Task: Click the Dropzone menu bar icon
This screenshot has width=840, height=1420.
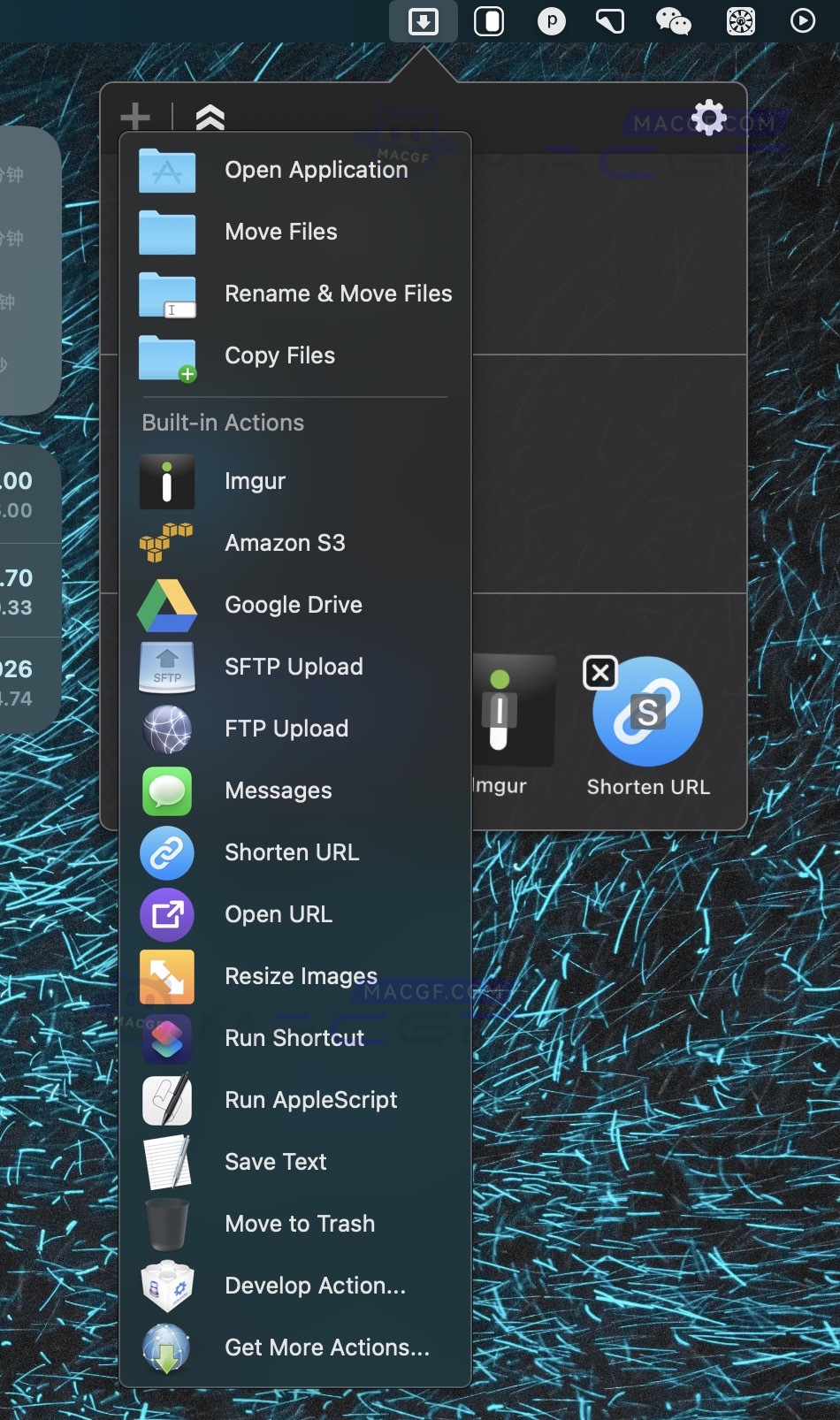Action: coord(424,21)
